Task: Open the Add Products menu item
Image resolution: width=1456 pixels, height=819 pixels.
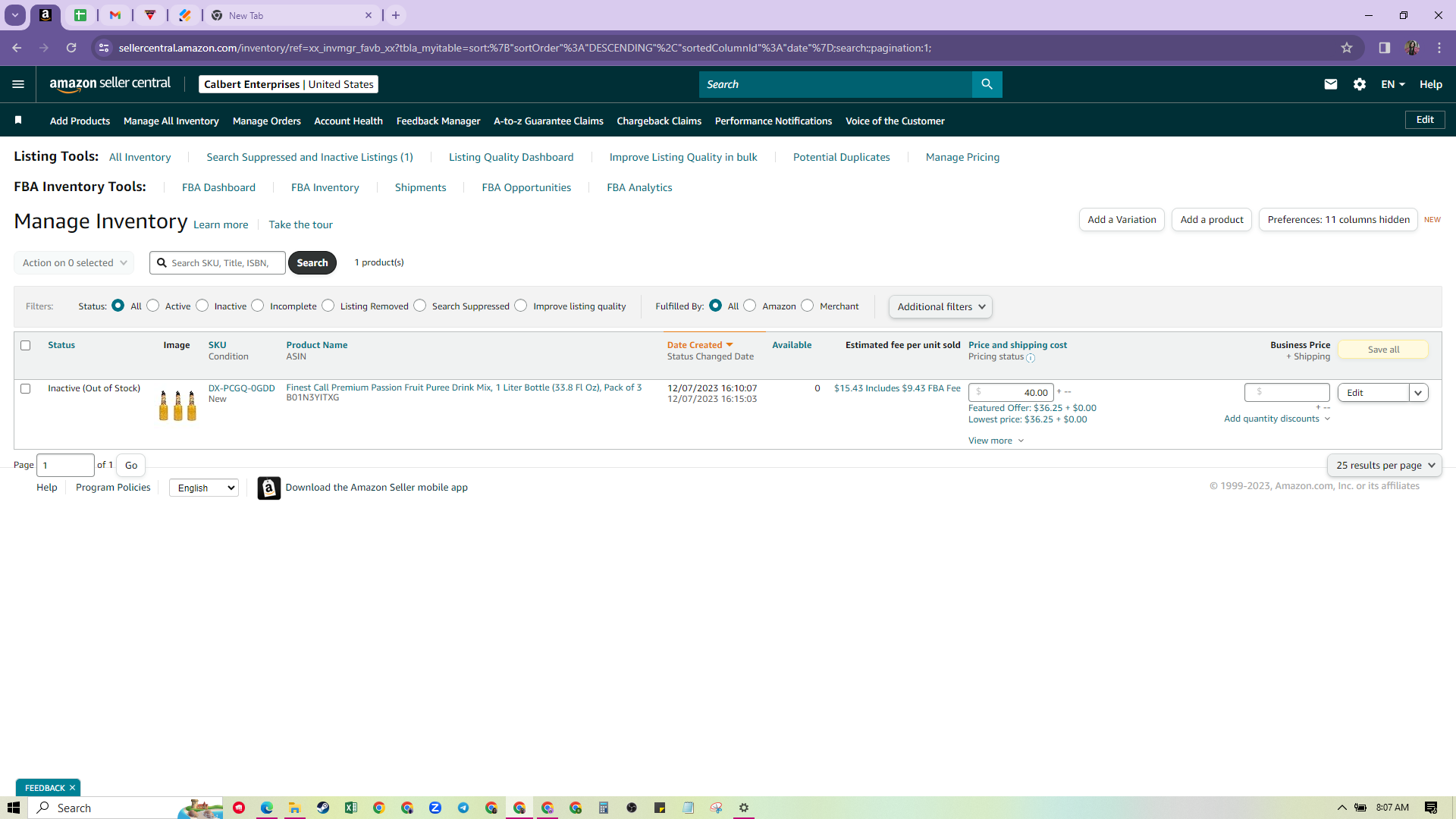Action: coord(80,121)
